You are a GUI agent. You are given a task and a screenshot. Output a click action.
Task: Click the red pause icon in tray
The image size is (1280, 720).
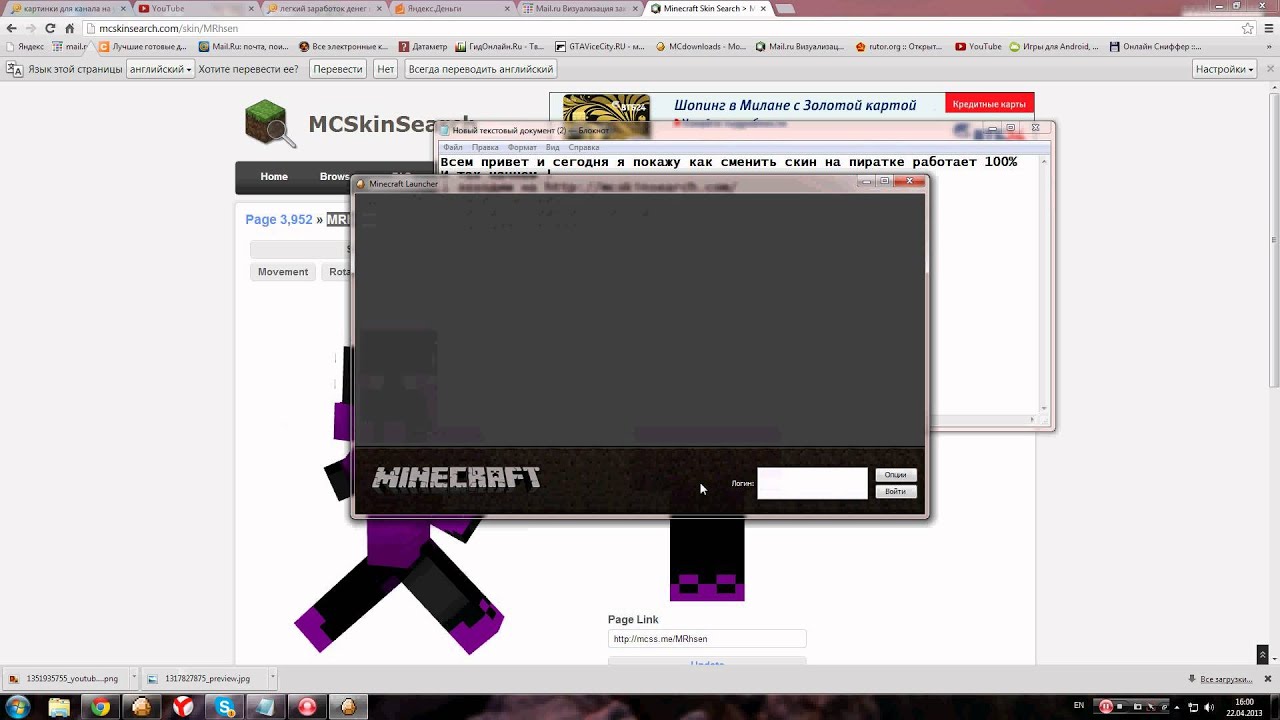tap(1106, 706)
